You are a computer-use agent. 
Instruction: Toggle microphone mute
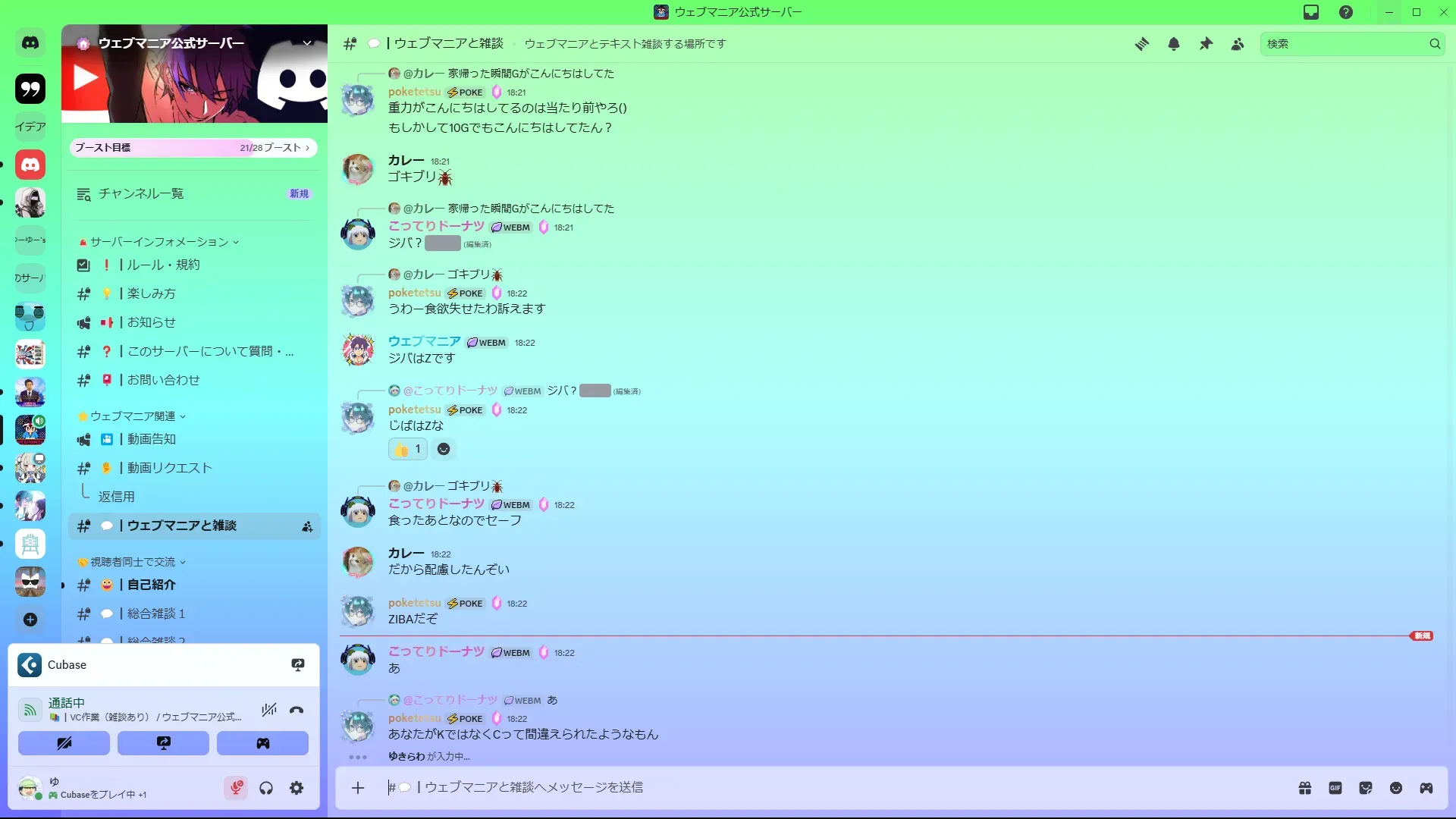point(236,788)
